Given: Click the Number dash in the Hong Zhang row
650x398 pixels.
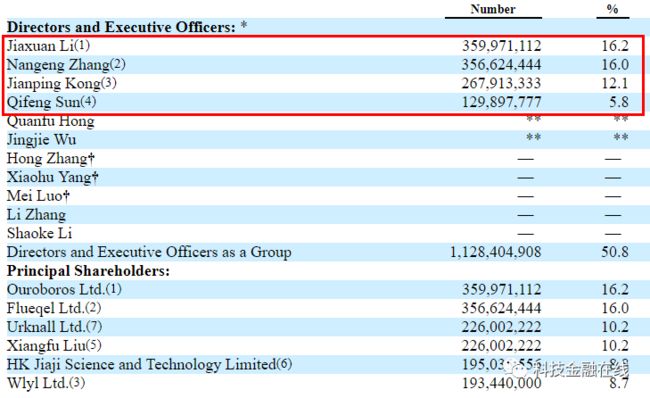Looking at the screenshot, I should (526, 159).
